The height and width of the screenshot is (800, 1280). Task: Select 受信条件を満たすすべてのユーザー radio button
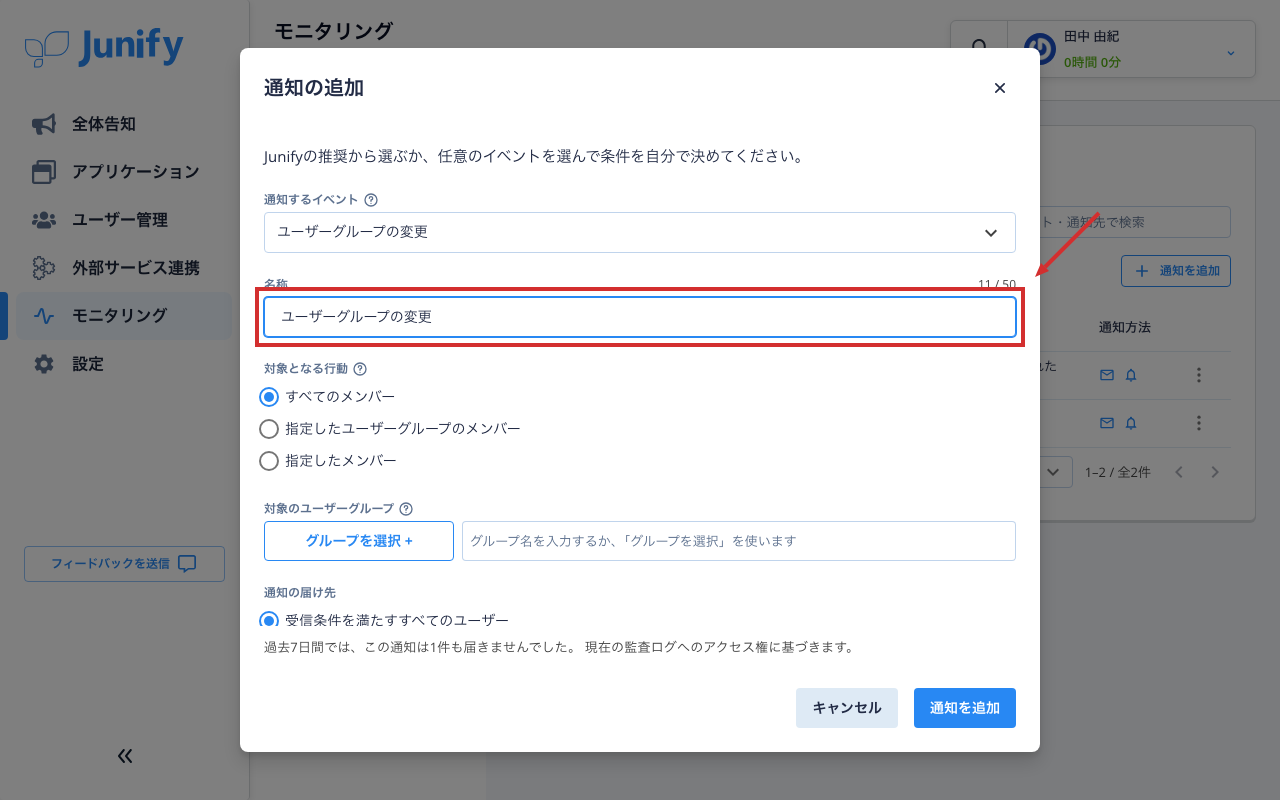[x=269, y=619]
